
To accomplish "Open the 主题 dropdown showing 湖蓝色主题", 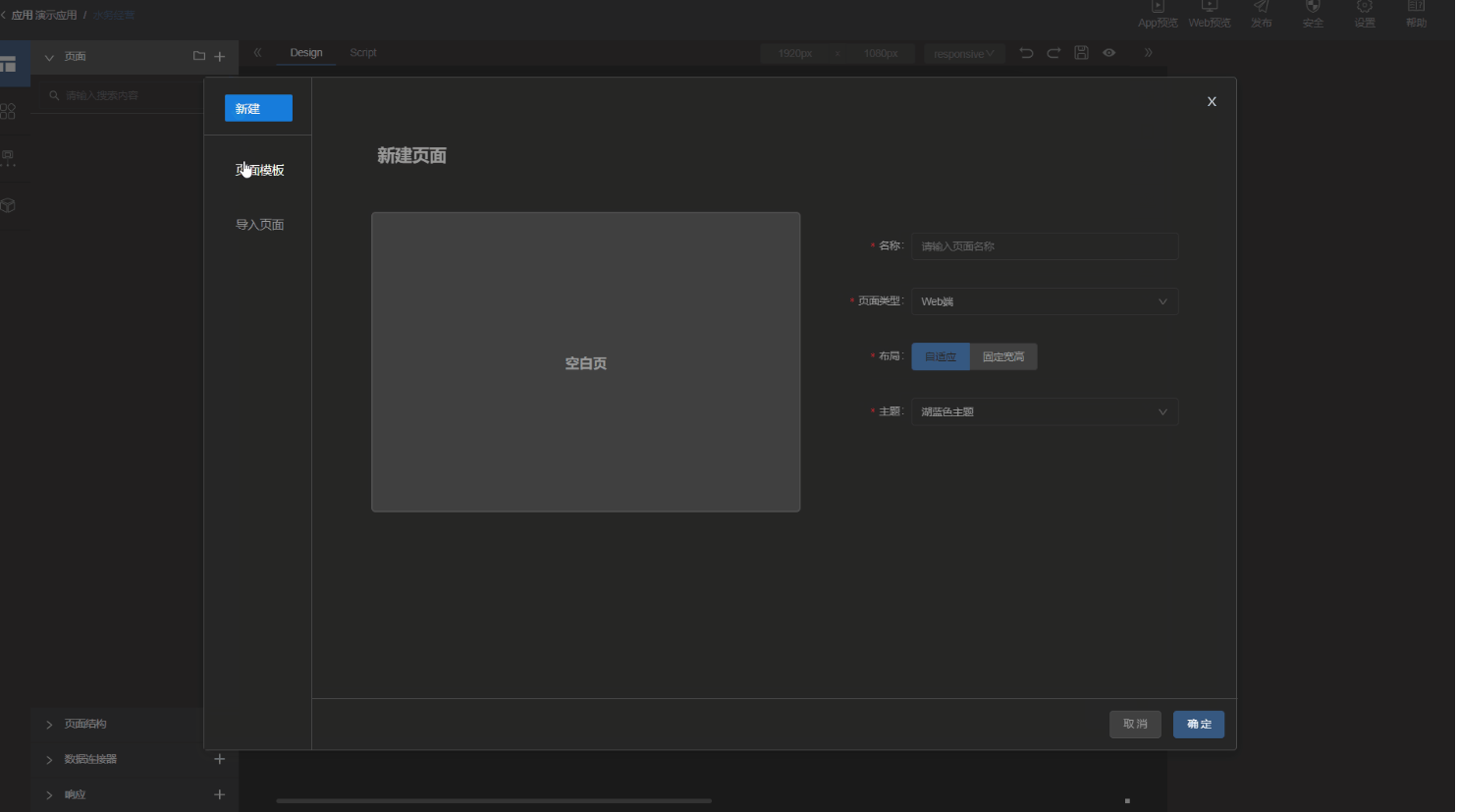I will click(x=1045, y=411).
